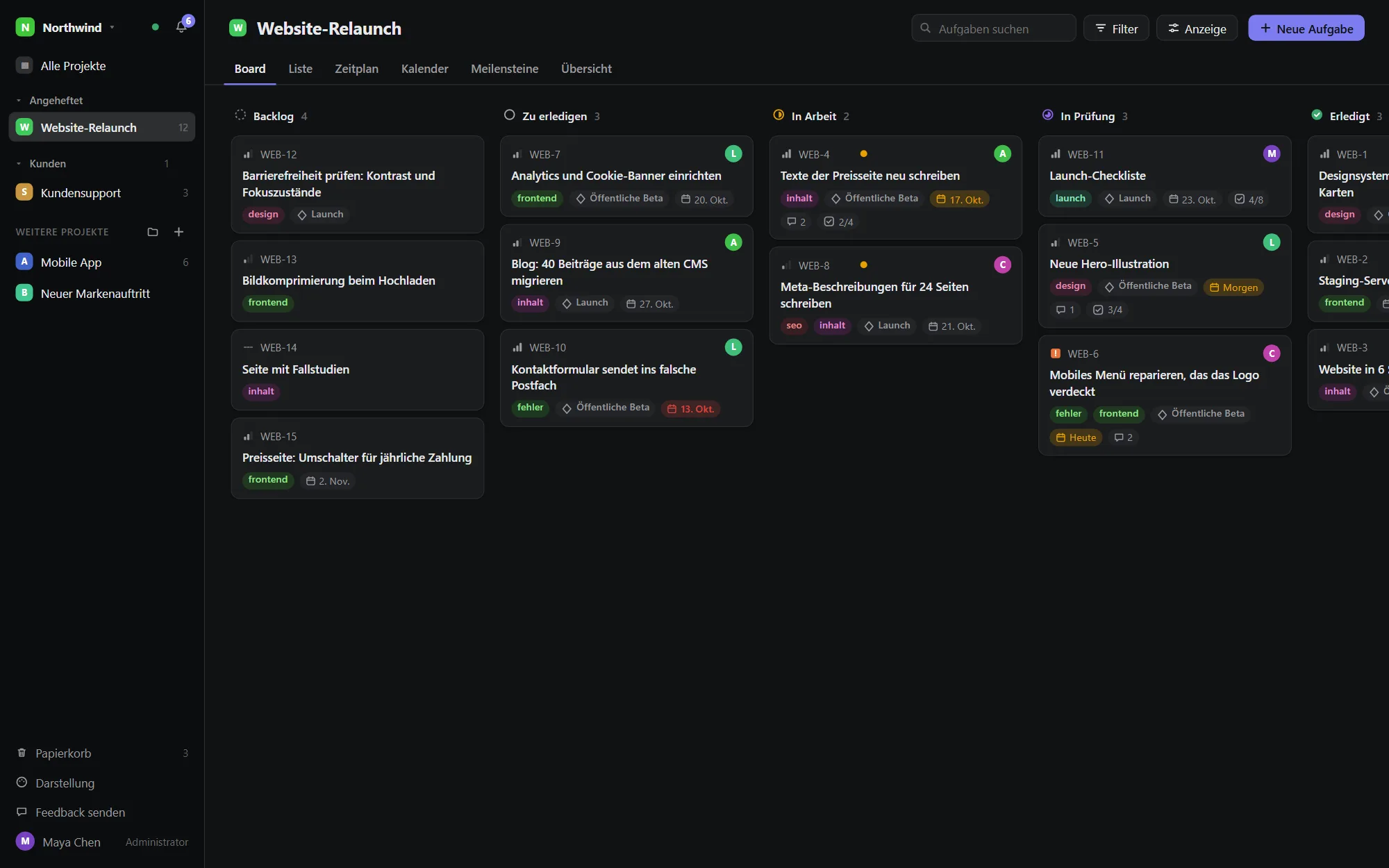This screenshot has width=1389, height=868.
Task: Focus the Aufgaben suchen search field
Action: tap(994, 28)
